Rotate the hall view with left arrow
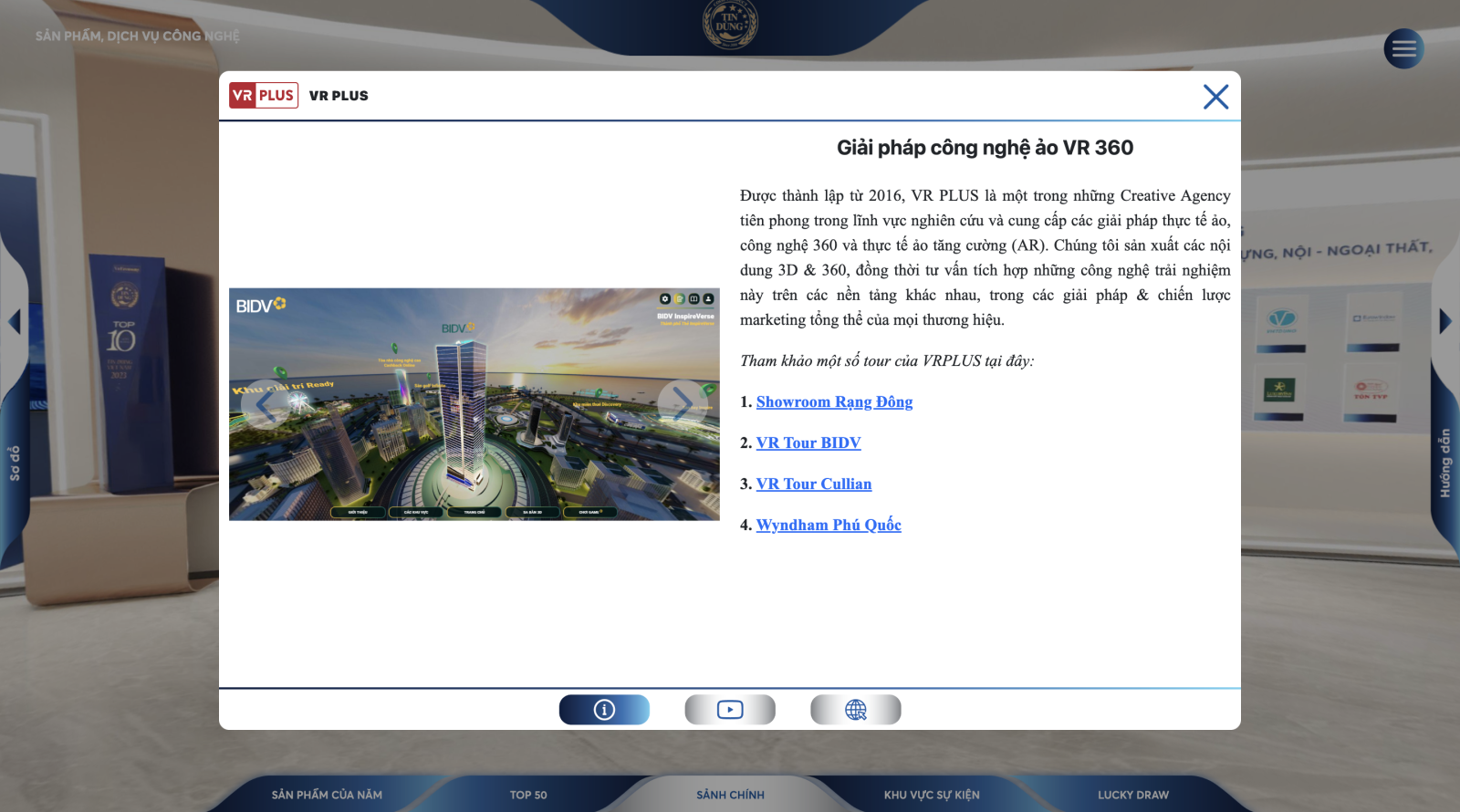The height and width of the screenshot is (812, 1460). (x=14, y=321)
